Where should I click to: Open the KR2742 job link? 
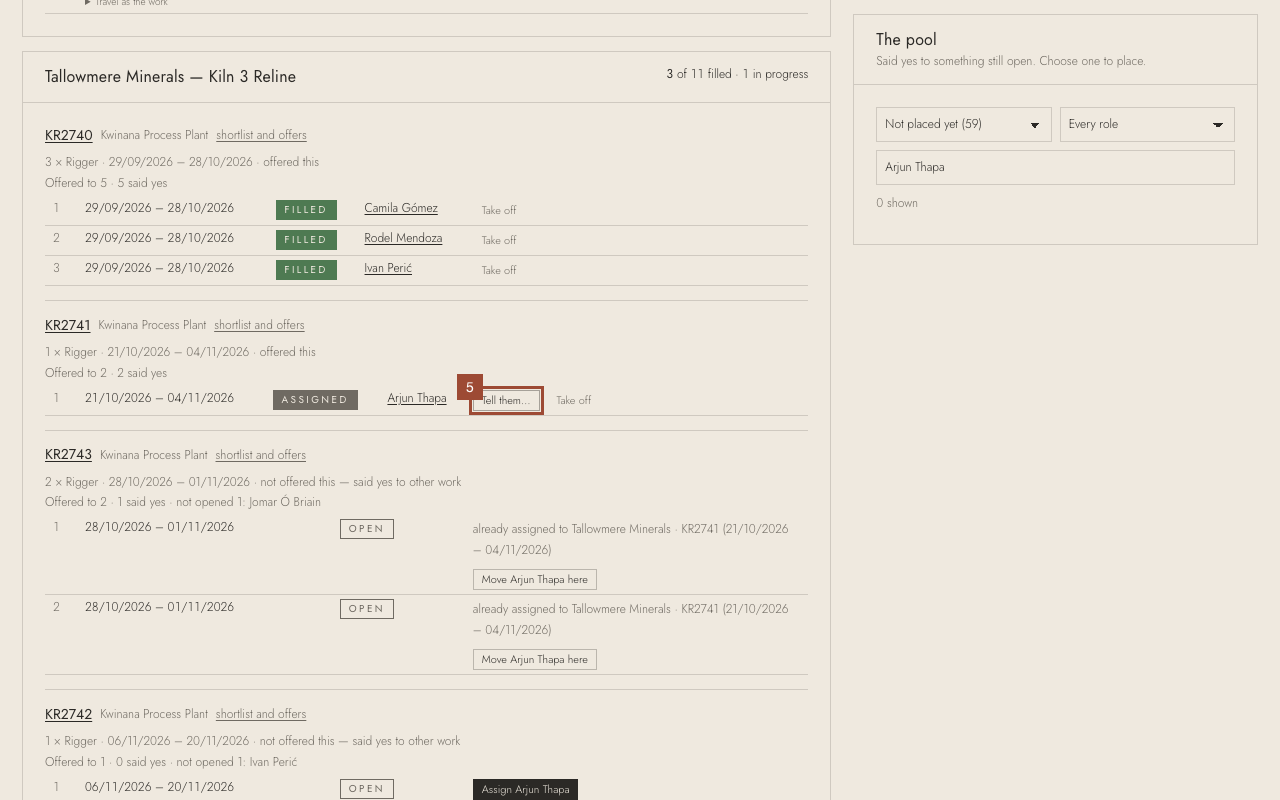(x=68, y=714)
